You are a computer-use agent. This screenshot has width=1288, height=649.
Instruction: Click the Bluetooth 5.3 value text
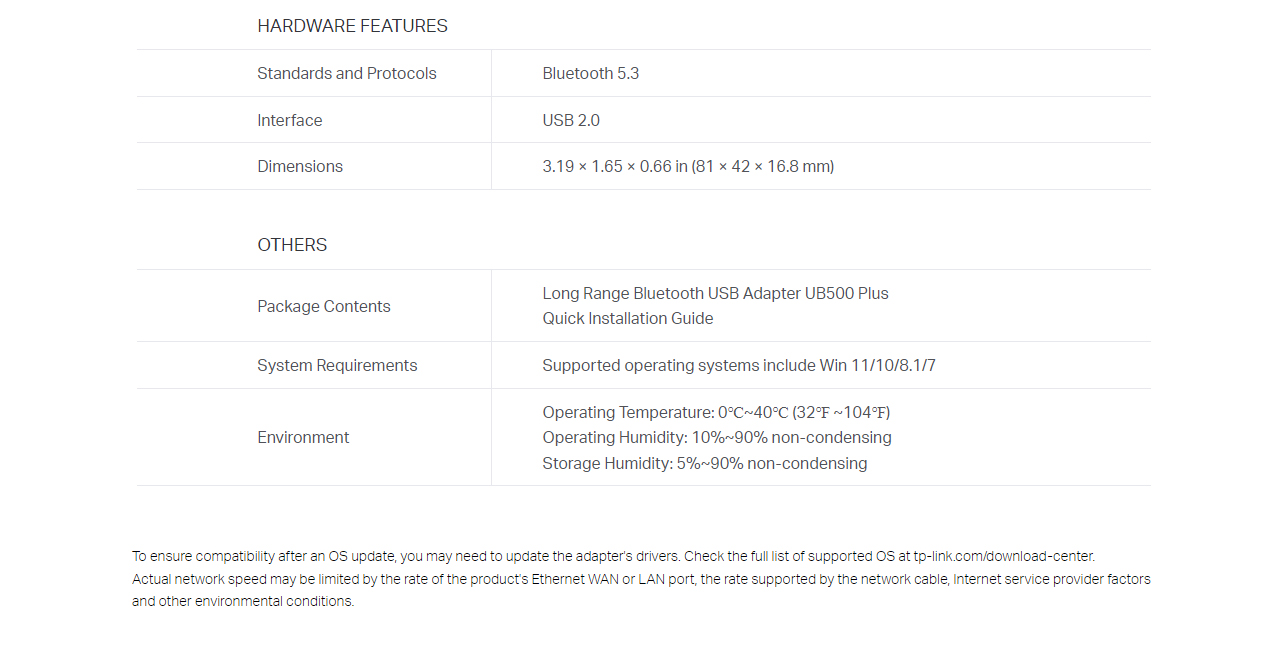click(591, 73)
